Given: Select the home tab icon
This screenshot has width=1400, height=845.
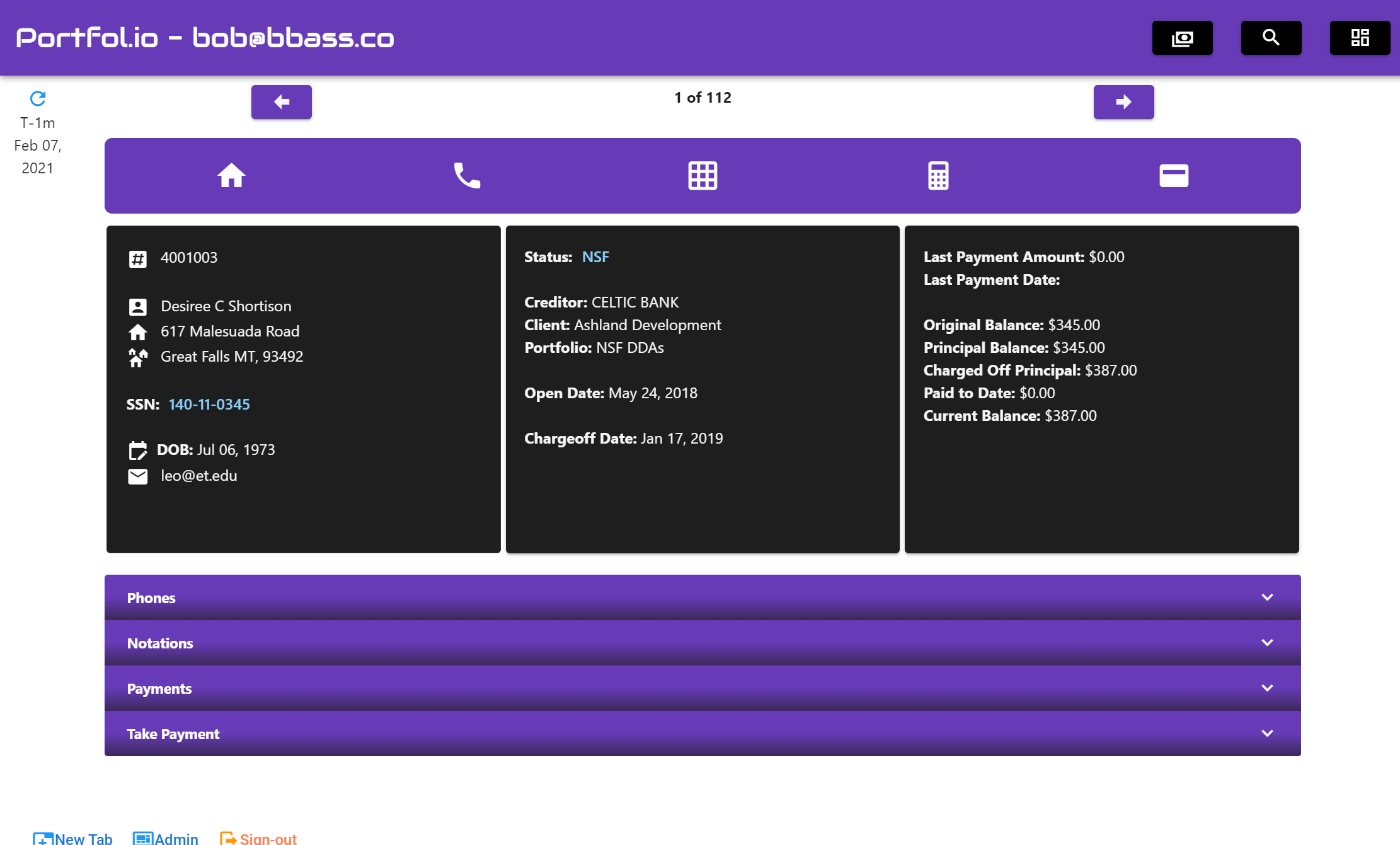Looking at the screenshot, I should point(231,176).
